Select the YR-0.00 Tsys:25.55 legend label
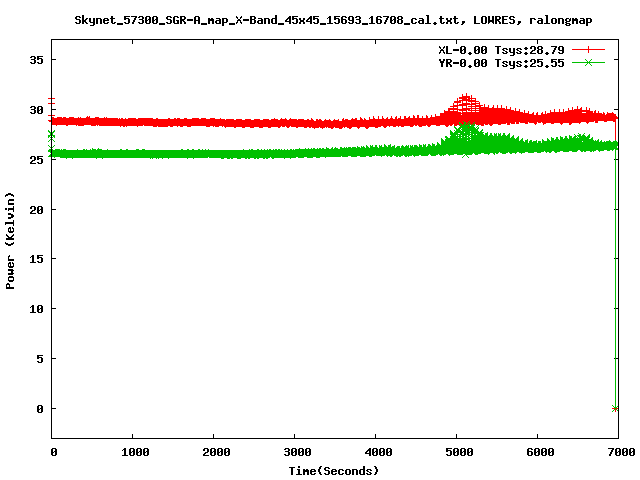The image size is (640, 480). coord(501,63)
